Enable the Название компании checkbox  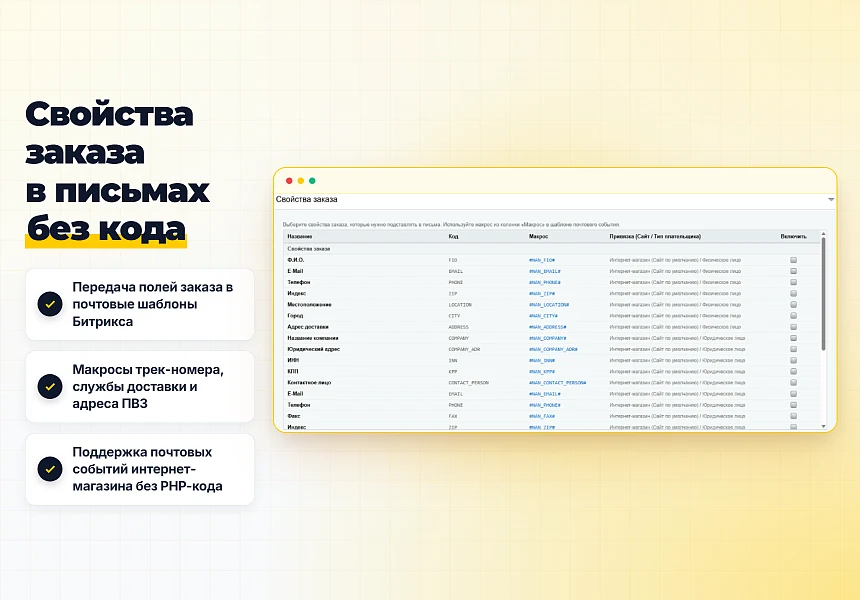click(793, 338)
